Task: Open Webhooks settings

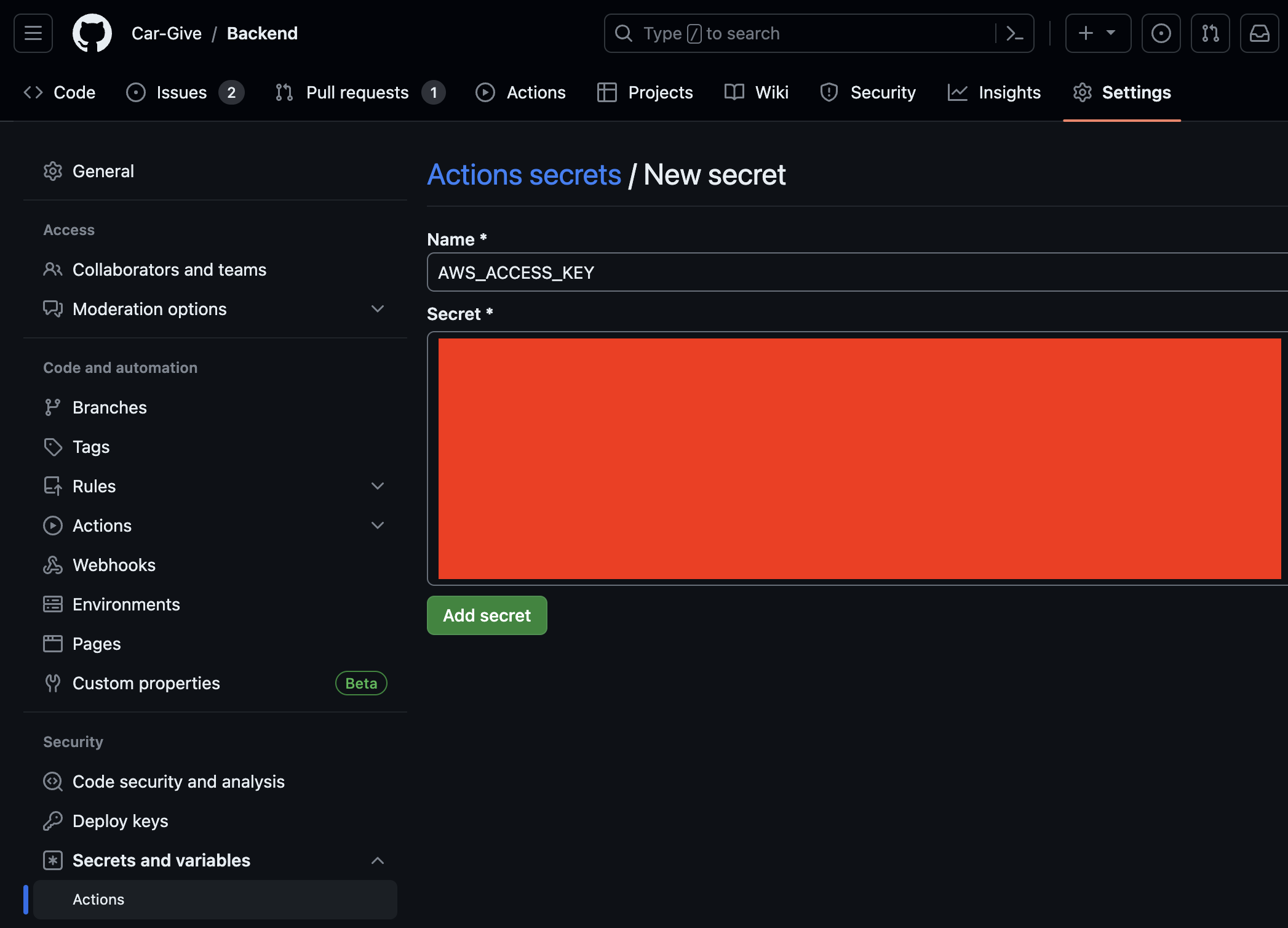Action: (215, 565)
